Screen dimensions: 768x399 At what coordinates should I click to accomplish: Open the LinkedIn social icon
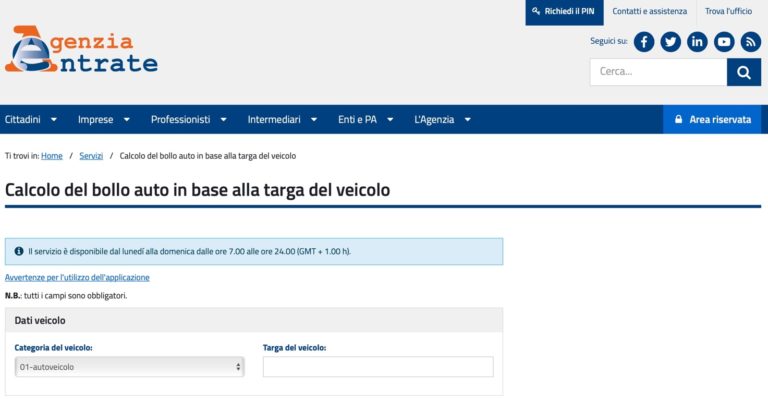(x=697, y=42)
